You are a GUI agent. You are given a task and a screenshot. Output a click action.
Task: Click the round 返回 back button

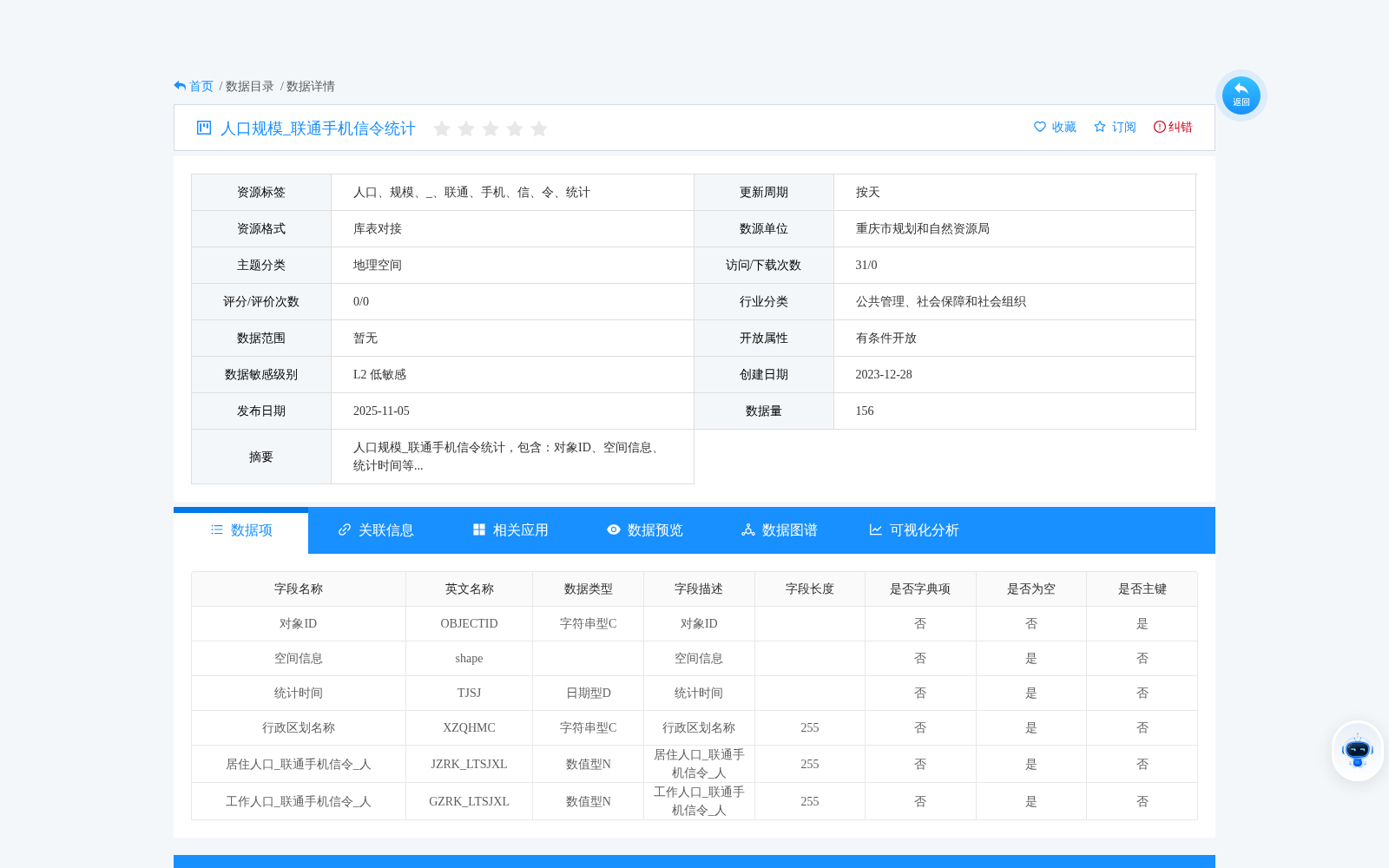pos(1241,95)
